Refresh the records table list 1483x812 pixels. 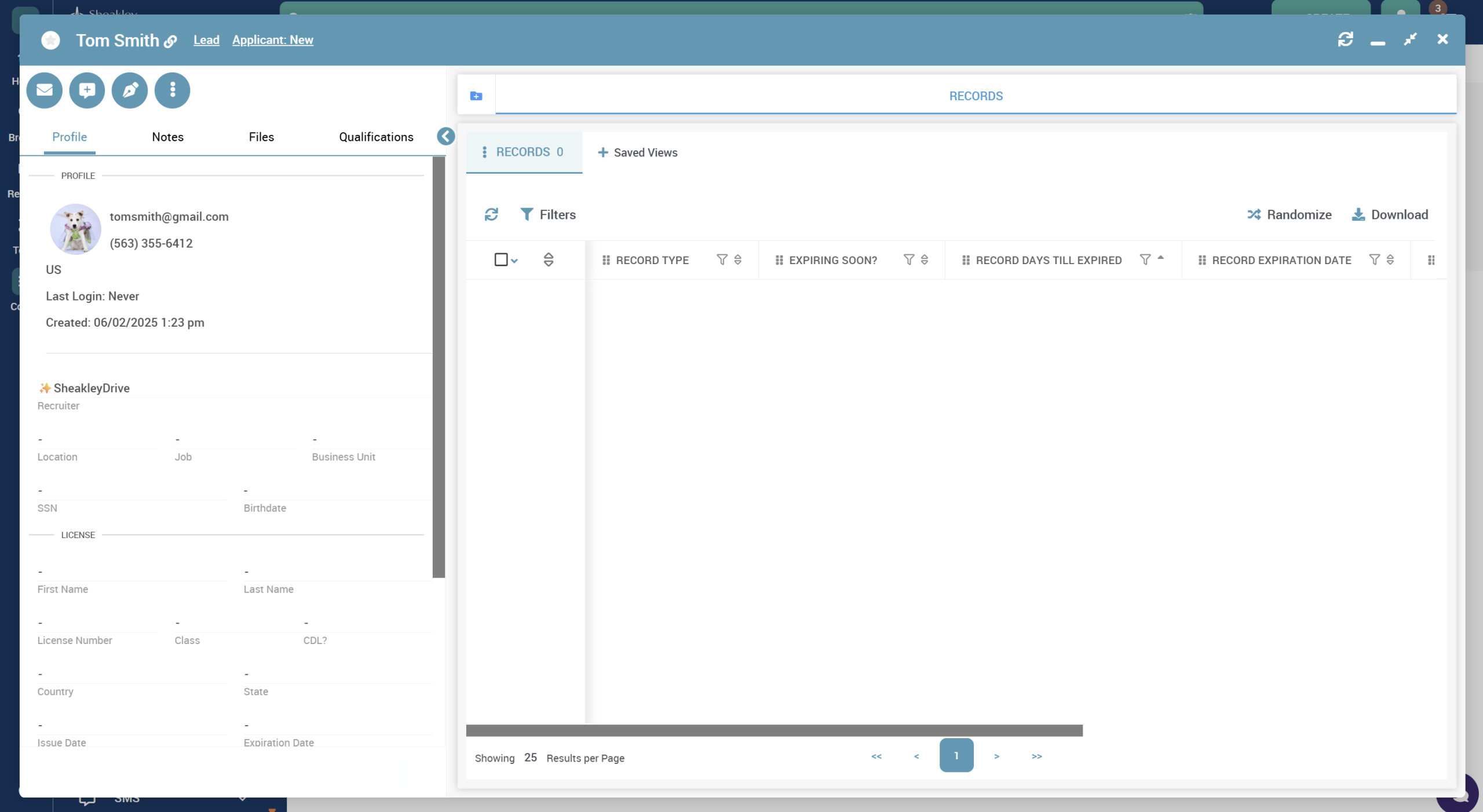[491, 215]
